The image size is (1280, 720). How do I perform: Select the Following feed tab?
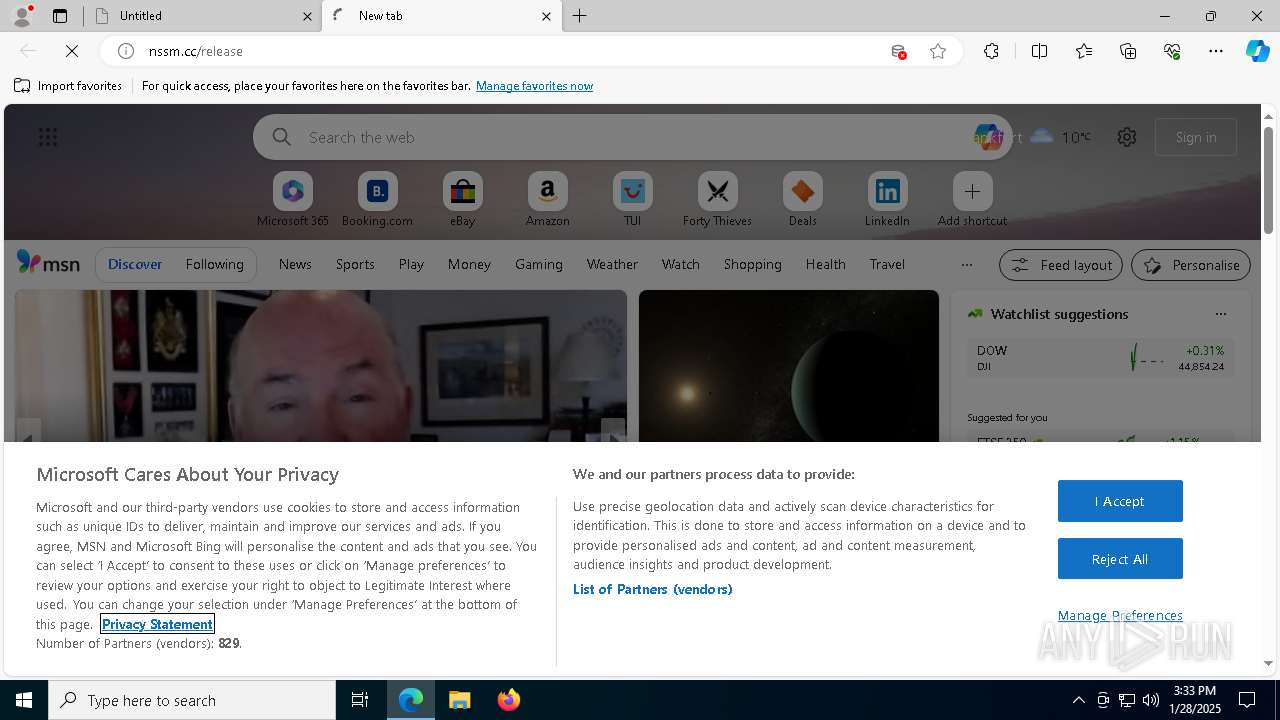(x=214, y=264)
